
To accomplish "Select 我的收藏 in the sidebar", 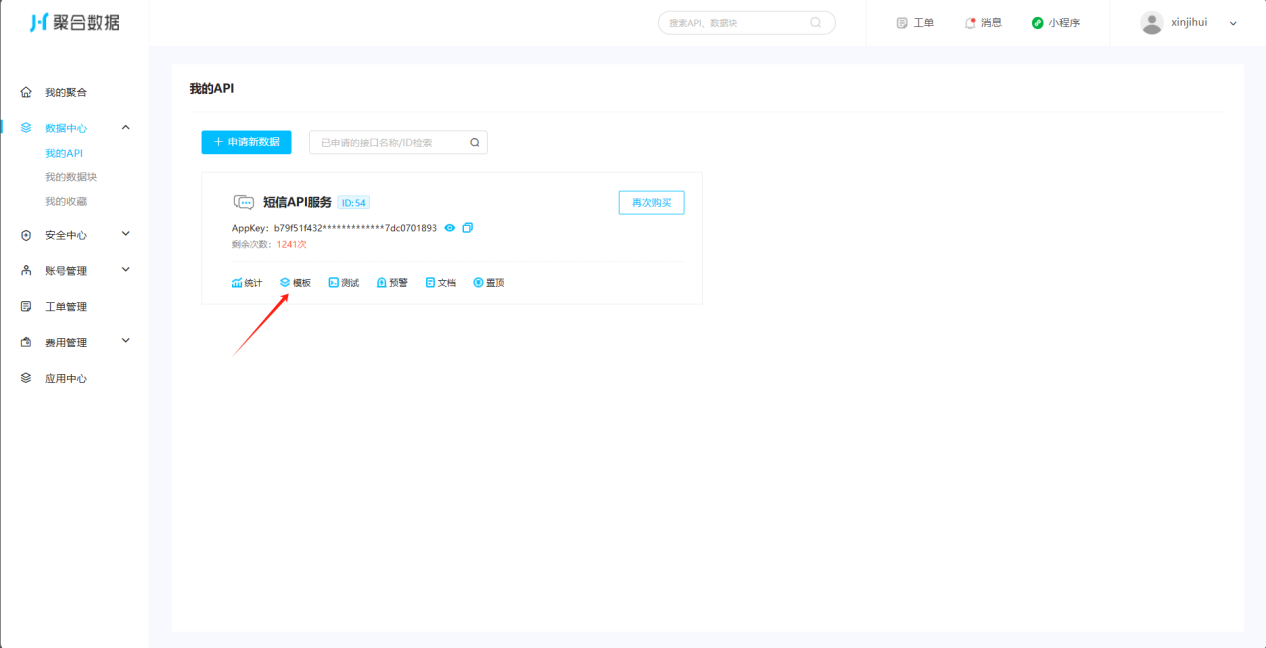I will [66, 201].
